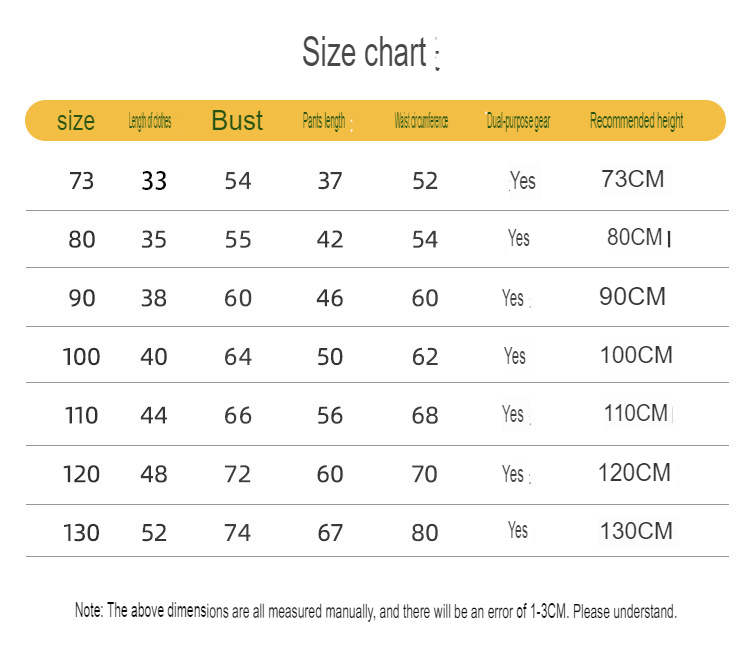Select the "Waist circumference" header

[421, 122]
